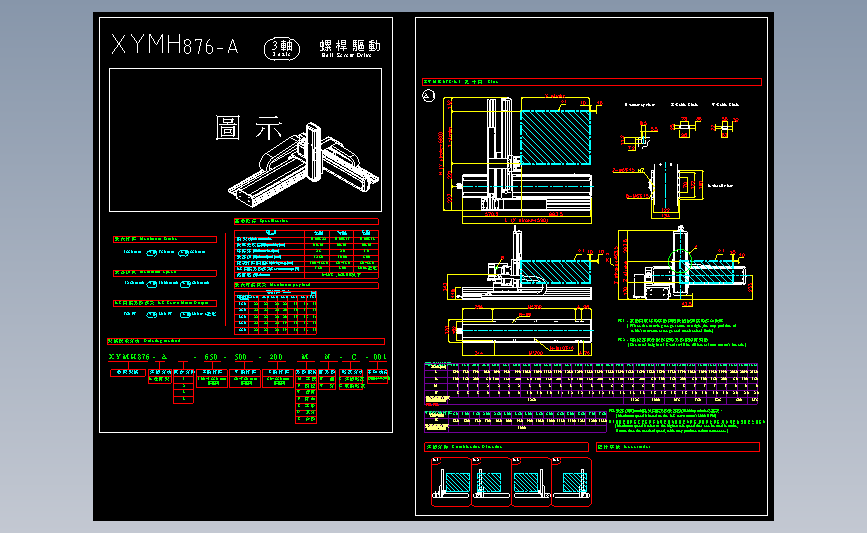Select the first combination direction diagram
The width and height of the screenshot is (867, 533).
(x=451, y=482)
